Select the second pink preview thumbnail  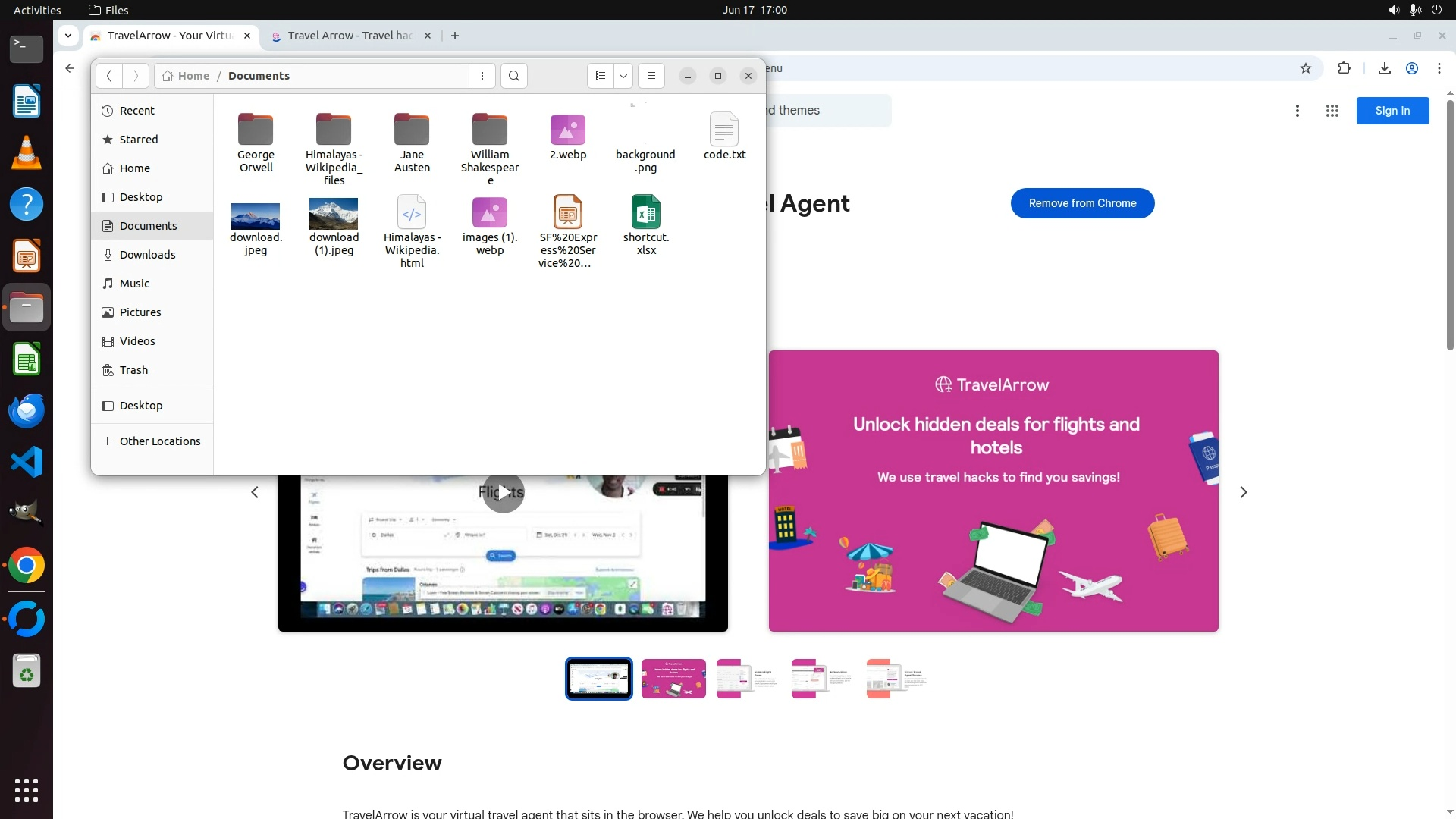pyautogui.click(x=673, y=679)
